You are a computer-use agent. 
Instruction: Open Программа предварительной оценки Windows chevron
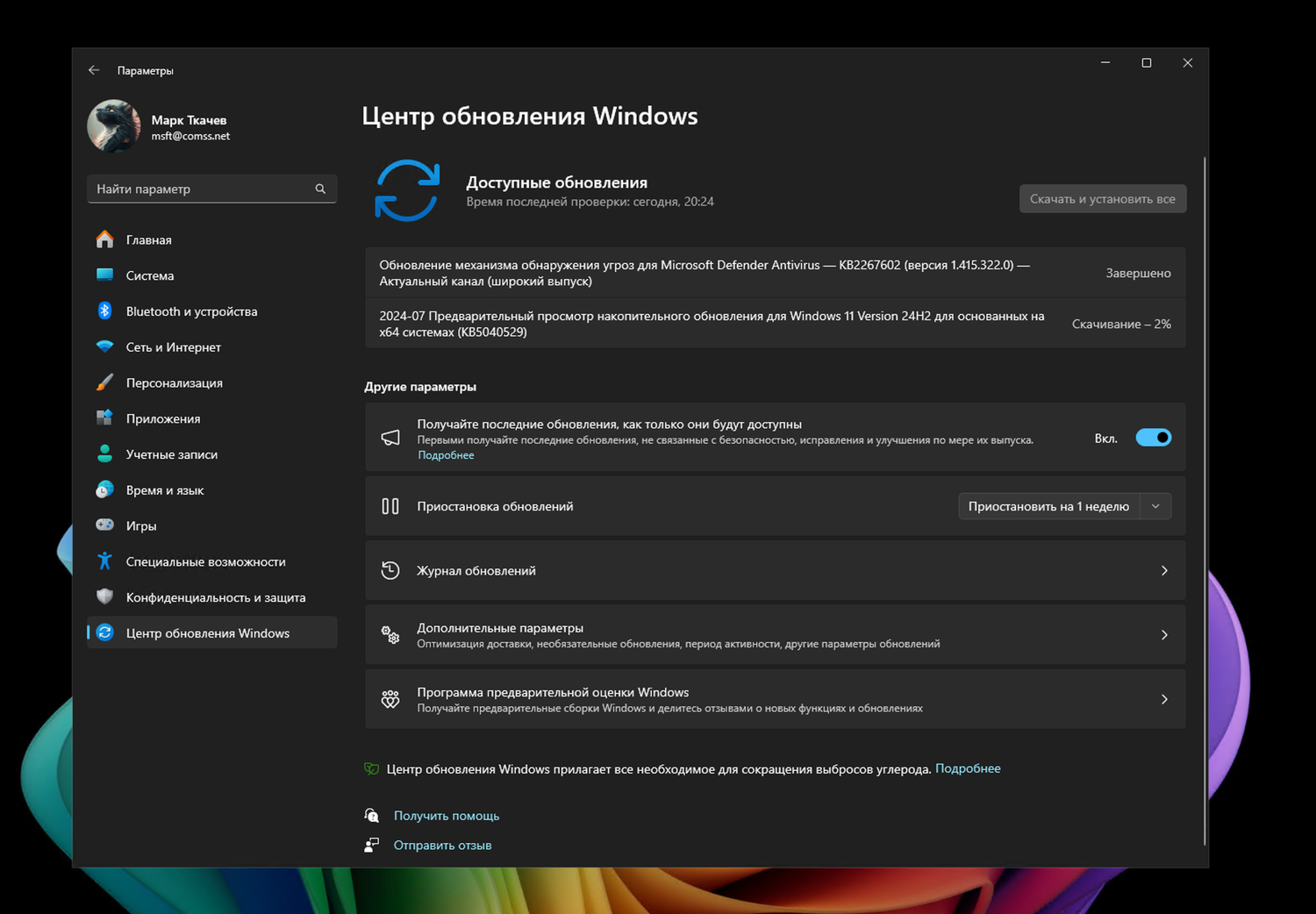click(1164, 699)
